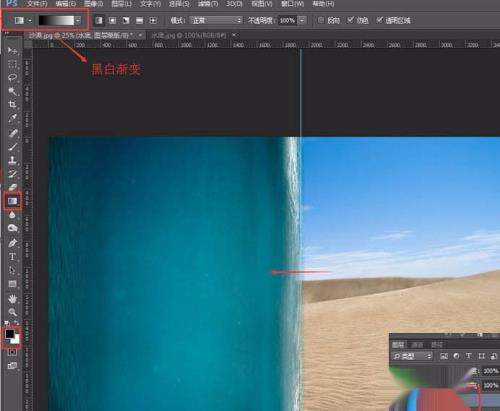Change the screen mode
This screenshot has width=500, height=411.
point(12,366)
